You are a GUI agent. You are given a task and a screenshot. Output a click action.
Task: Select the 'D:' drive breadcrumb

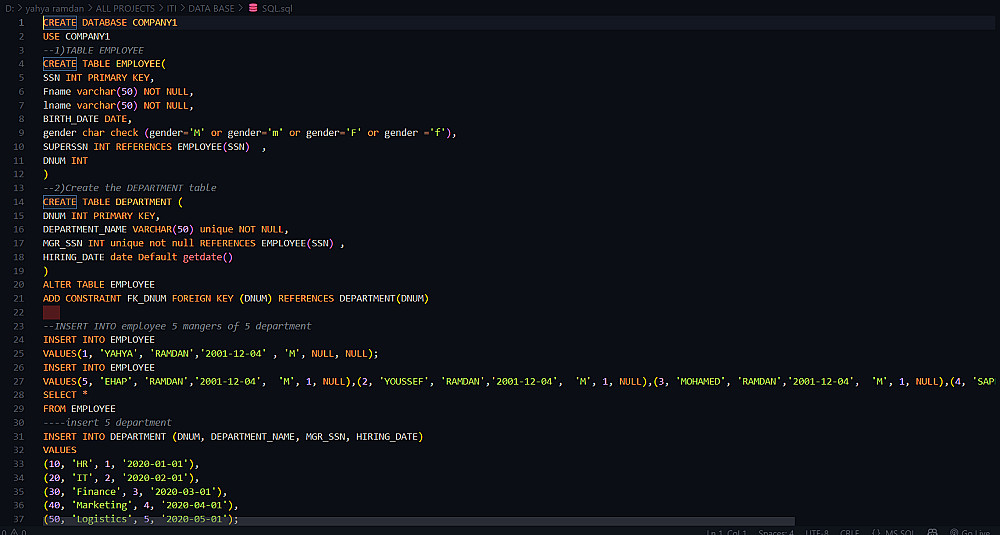10,8
